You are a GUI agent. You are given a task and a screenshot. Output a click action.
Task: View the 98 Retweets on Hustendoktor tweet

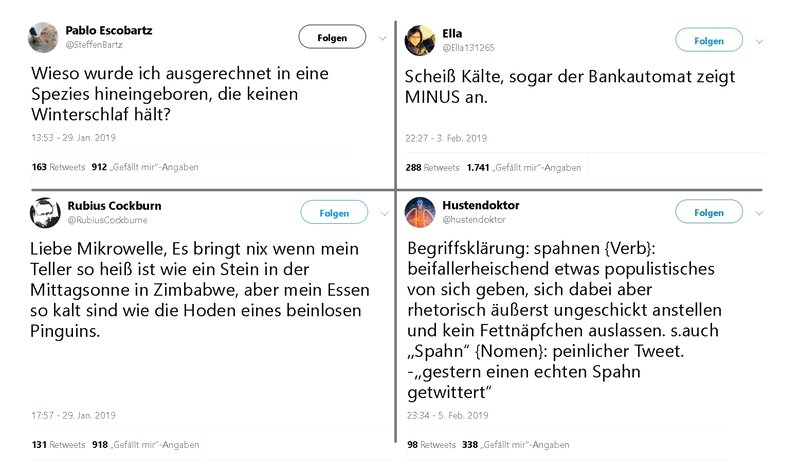(431, 445)
